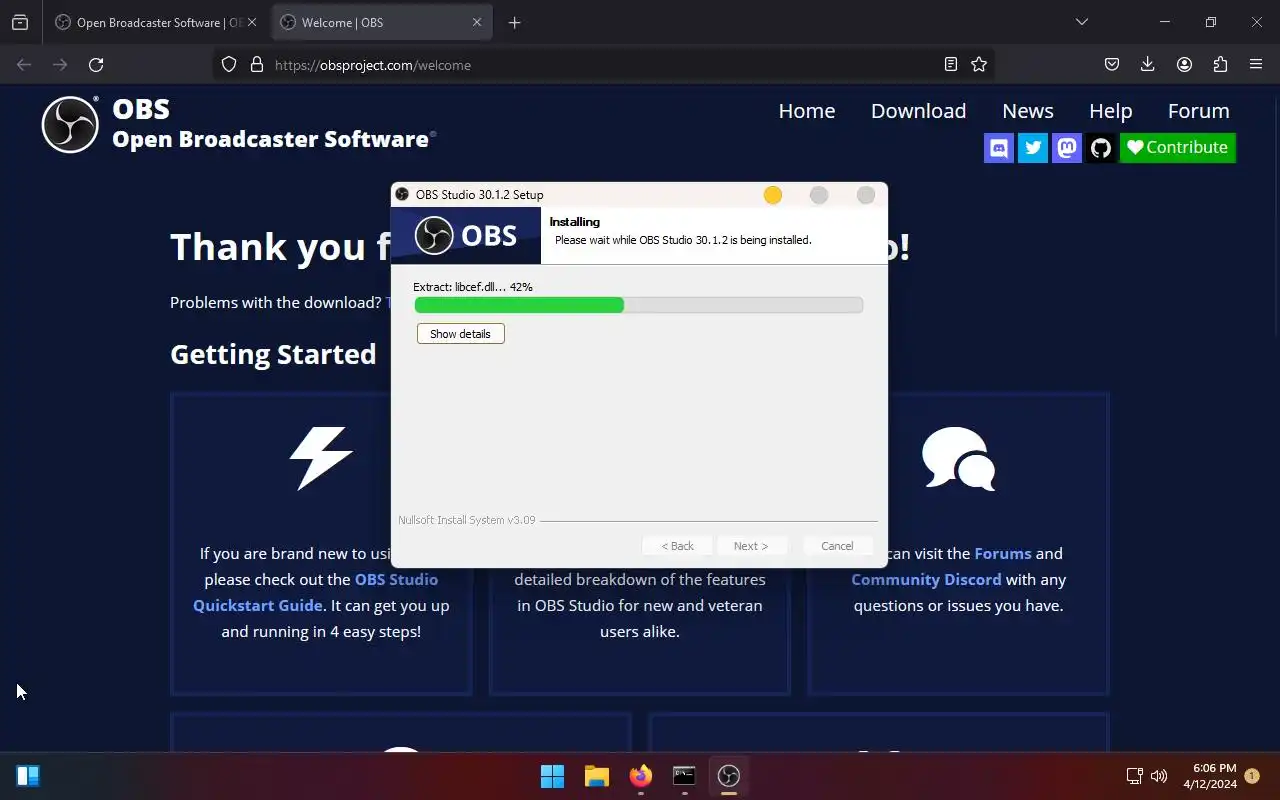Close the Welcome | OBS tab
Viewport: 1280px width, 800px height.
click(477, 22)
